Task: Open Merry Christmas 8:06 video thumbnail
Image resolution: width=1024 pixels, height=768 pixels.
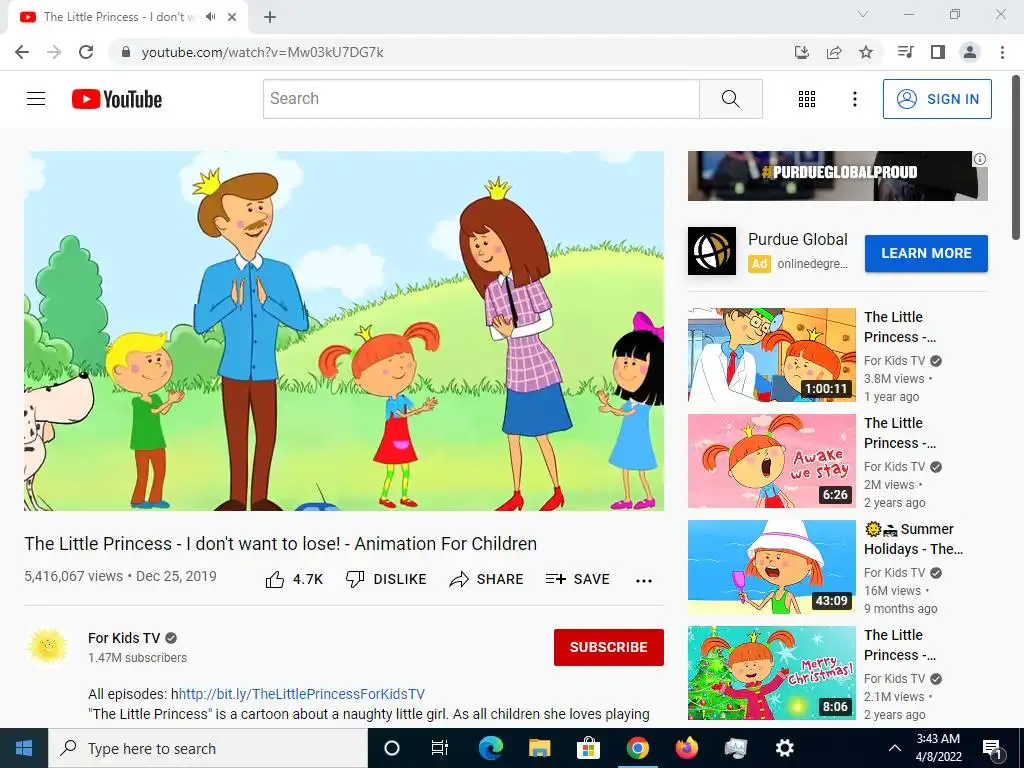Action: point(771,673)
